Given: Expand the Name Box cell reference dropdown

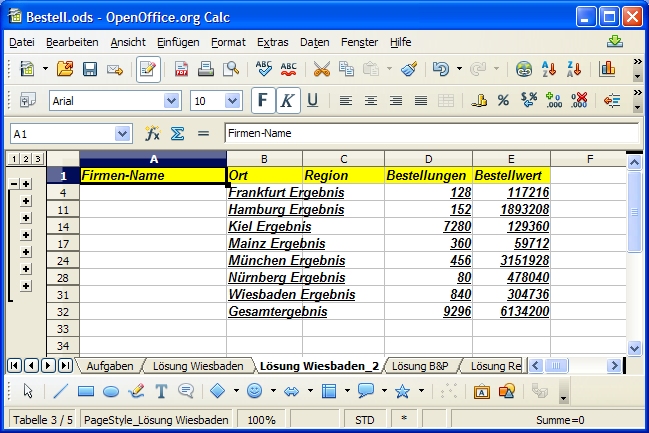Looking at the screenshot, I should click(x=123, y=133).
